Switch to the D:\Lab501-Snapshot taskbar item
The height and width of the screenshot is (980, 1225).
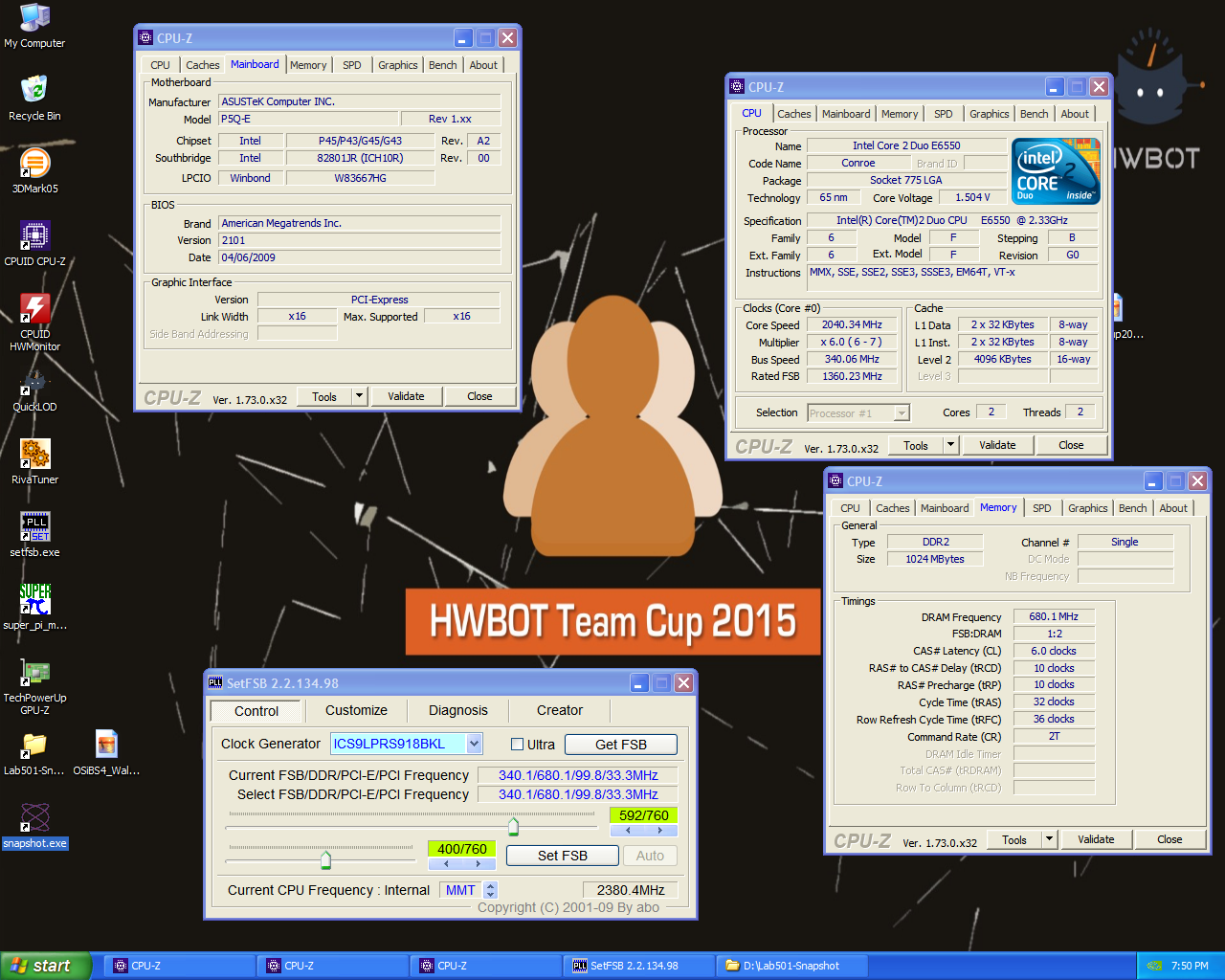(791, 966)
